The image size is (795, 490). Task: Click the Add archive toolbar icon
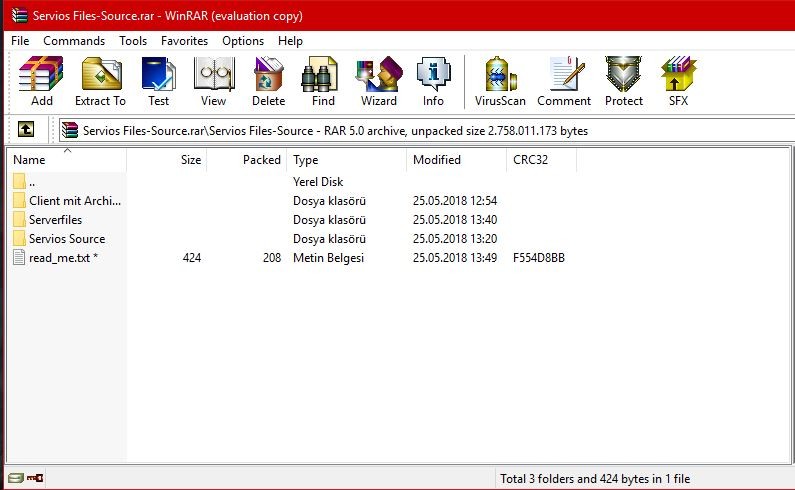[x=41, y=74]
